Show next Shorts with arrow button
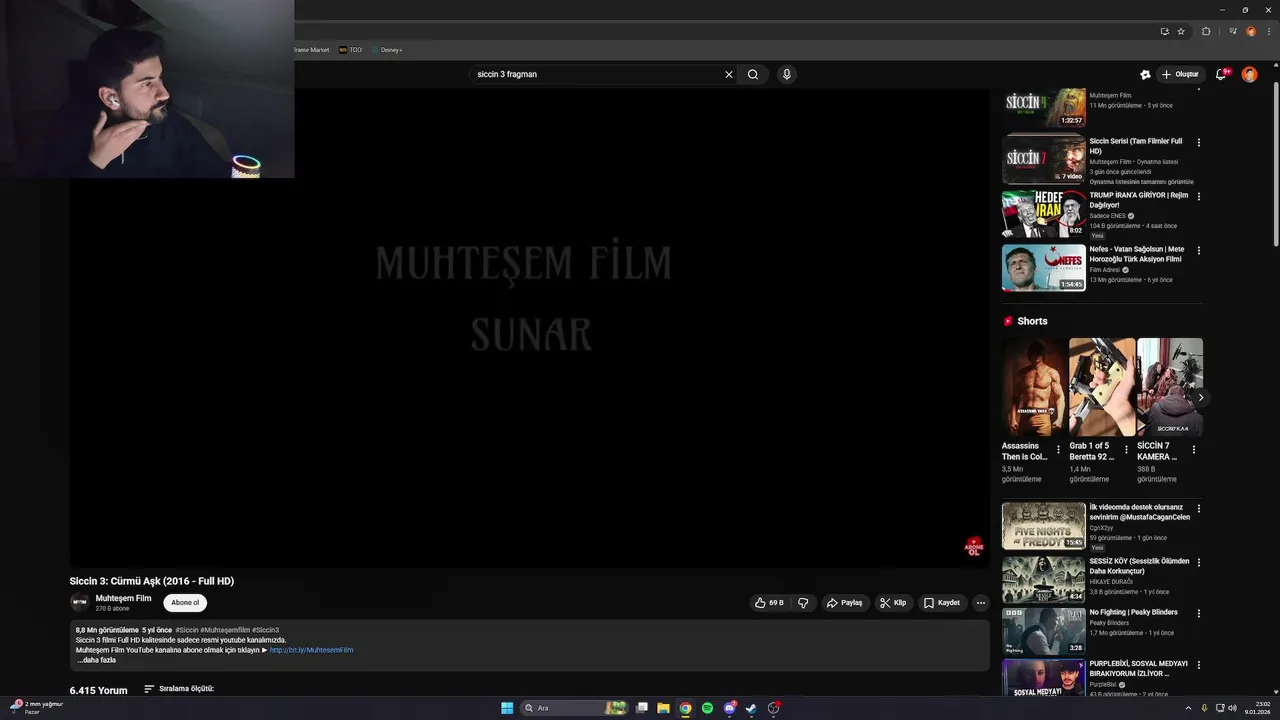Viewport: 1280px width, 720px height. tap(1201, 398)
